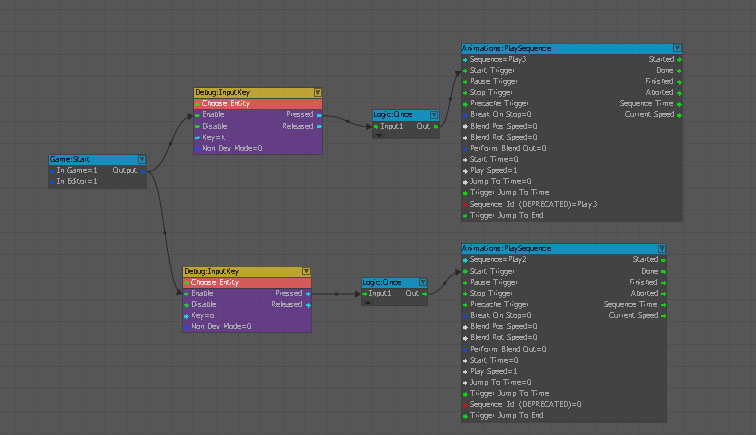756x435 pixels.
Task: Select the Debug:InputKey title bar of the Key=k node
Action: pos(258,92)
